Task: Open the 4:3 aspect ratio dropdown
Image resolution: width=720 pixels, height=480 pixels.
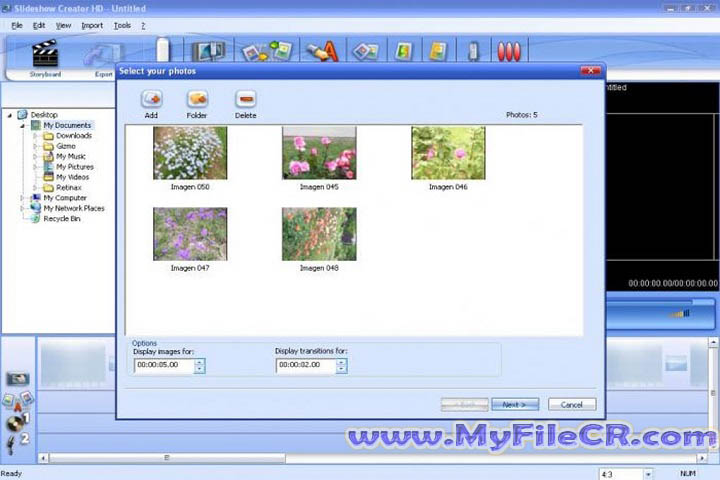Action: [x=648, y=474]
